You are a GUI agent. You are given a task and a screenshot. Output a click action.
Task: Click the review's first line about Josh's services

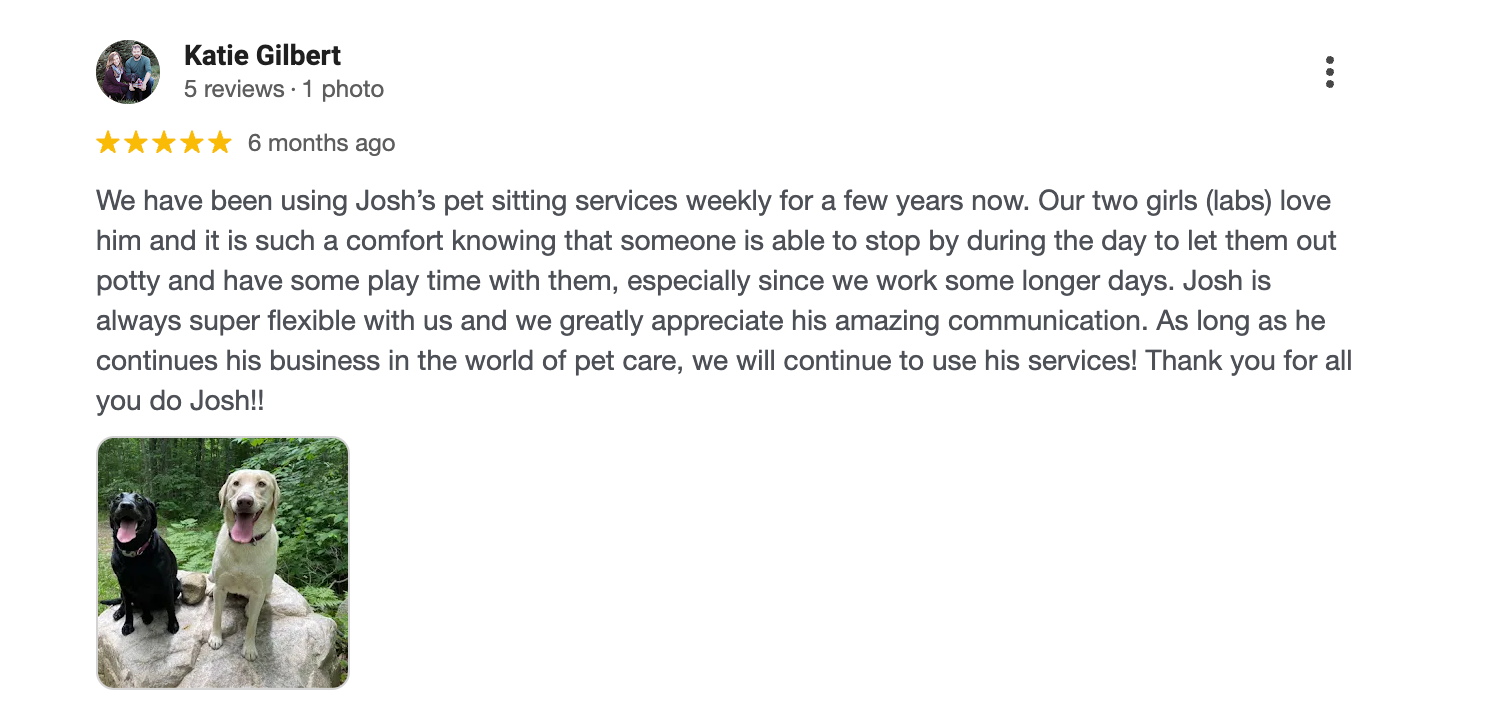pos(714,201)
